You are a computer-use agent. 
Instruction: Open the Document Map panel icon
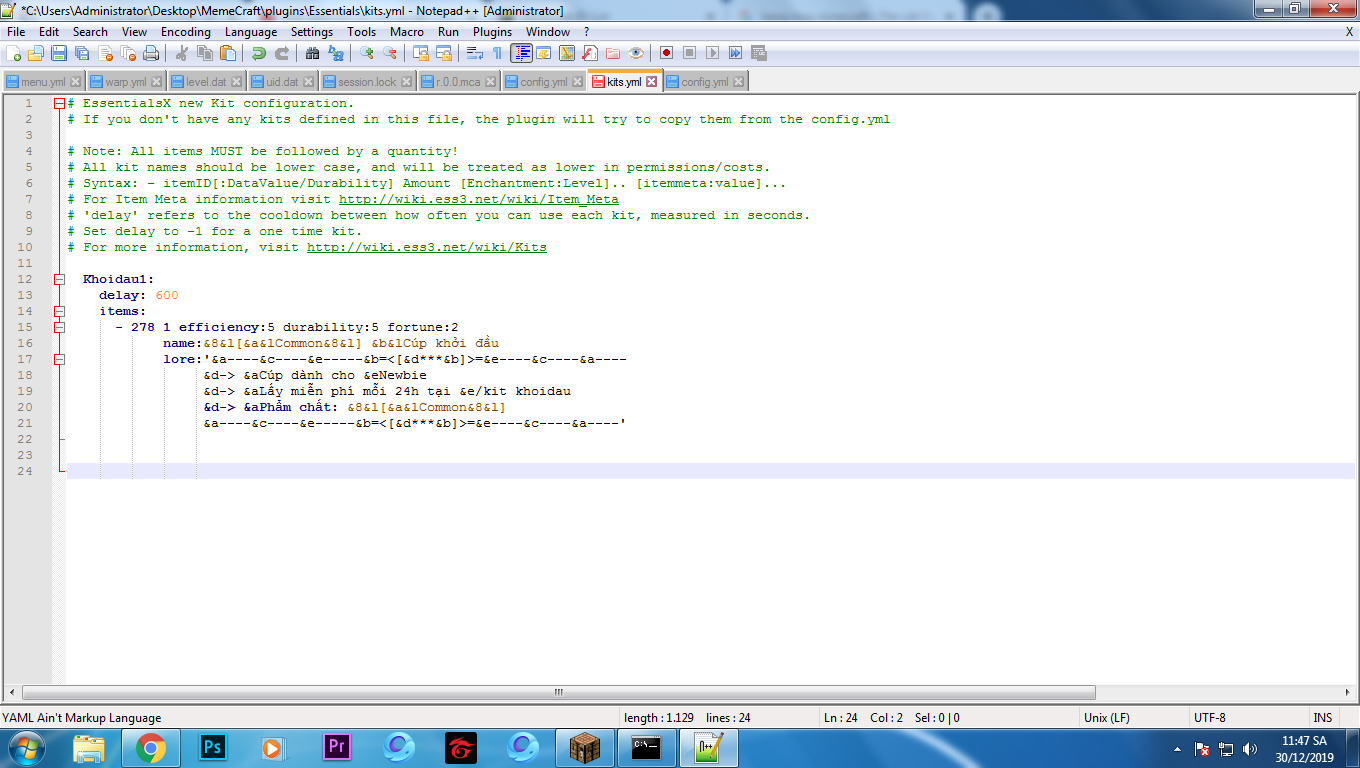(567, 53)
